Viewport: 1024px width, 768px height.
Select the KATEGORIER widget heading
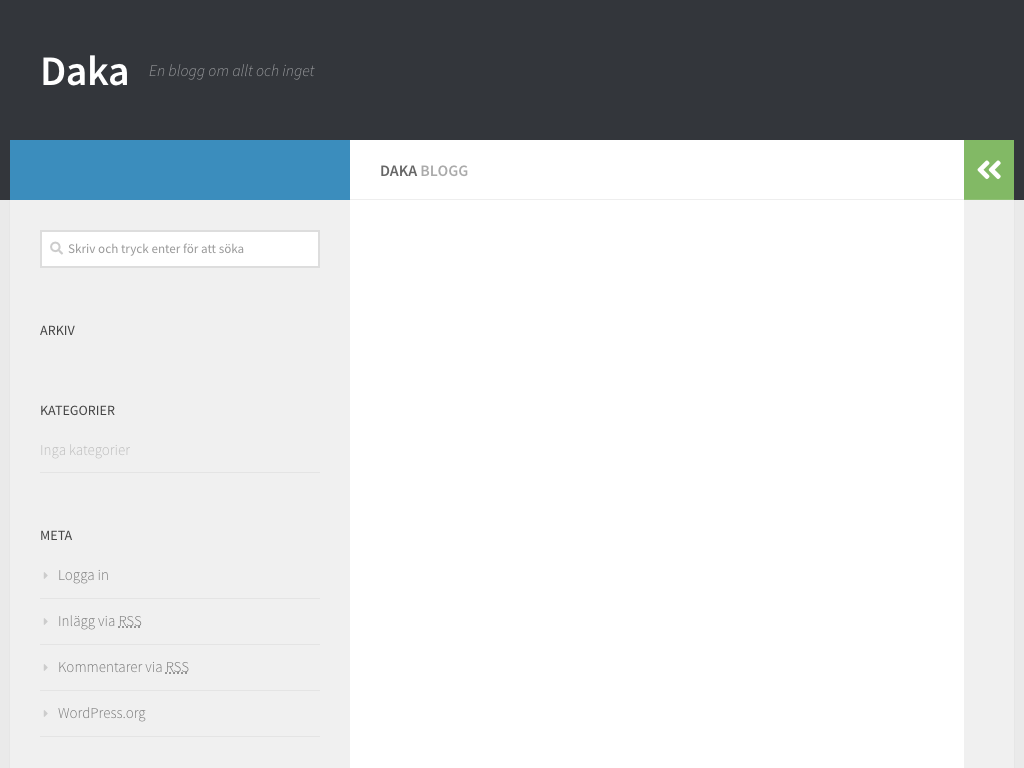click(x=77, y=410)
